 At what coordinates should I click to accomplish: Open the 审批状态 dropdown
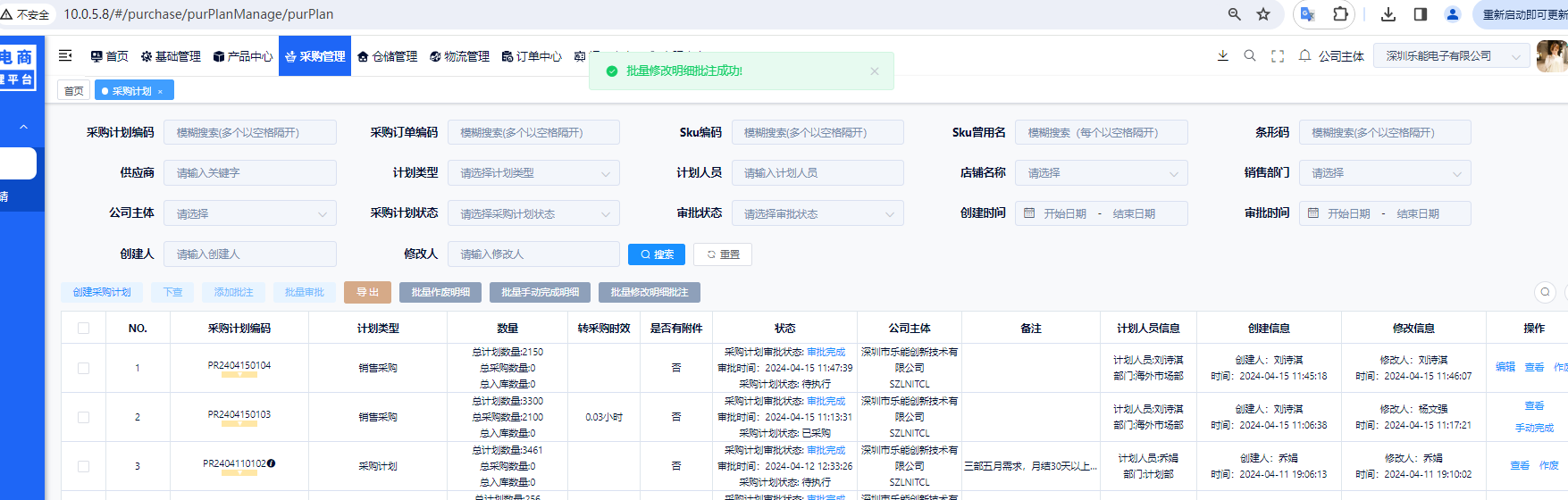[818, 213]
